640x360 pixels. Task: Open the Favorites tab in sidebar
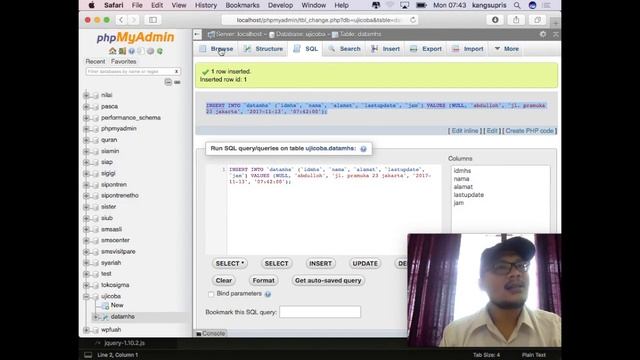123,62
